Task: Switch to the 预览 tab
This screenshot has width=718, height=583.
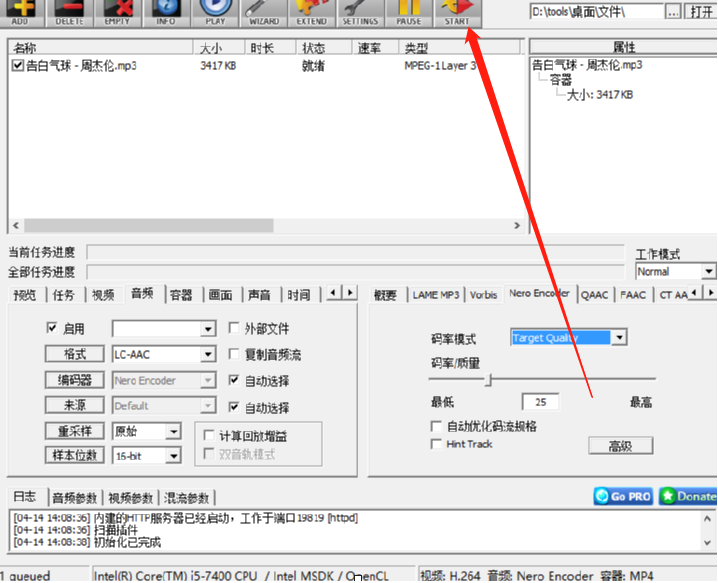Action: pyautogui.click(x=25, y=295)
